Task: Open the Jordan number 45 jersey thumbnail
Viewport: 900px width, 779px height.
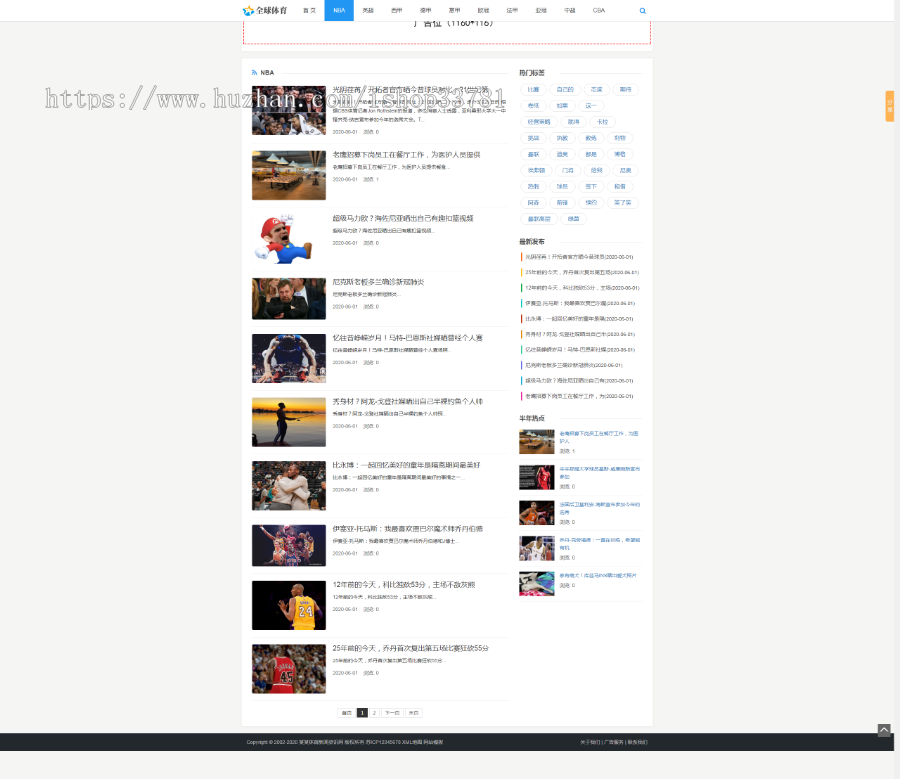Action: click(x=288, y=669)
